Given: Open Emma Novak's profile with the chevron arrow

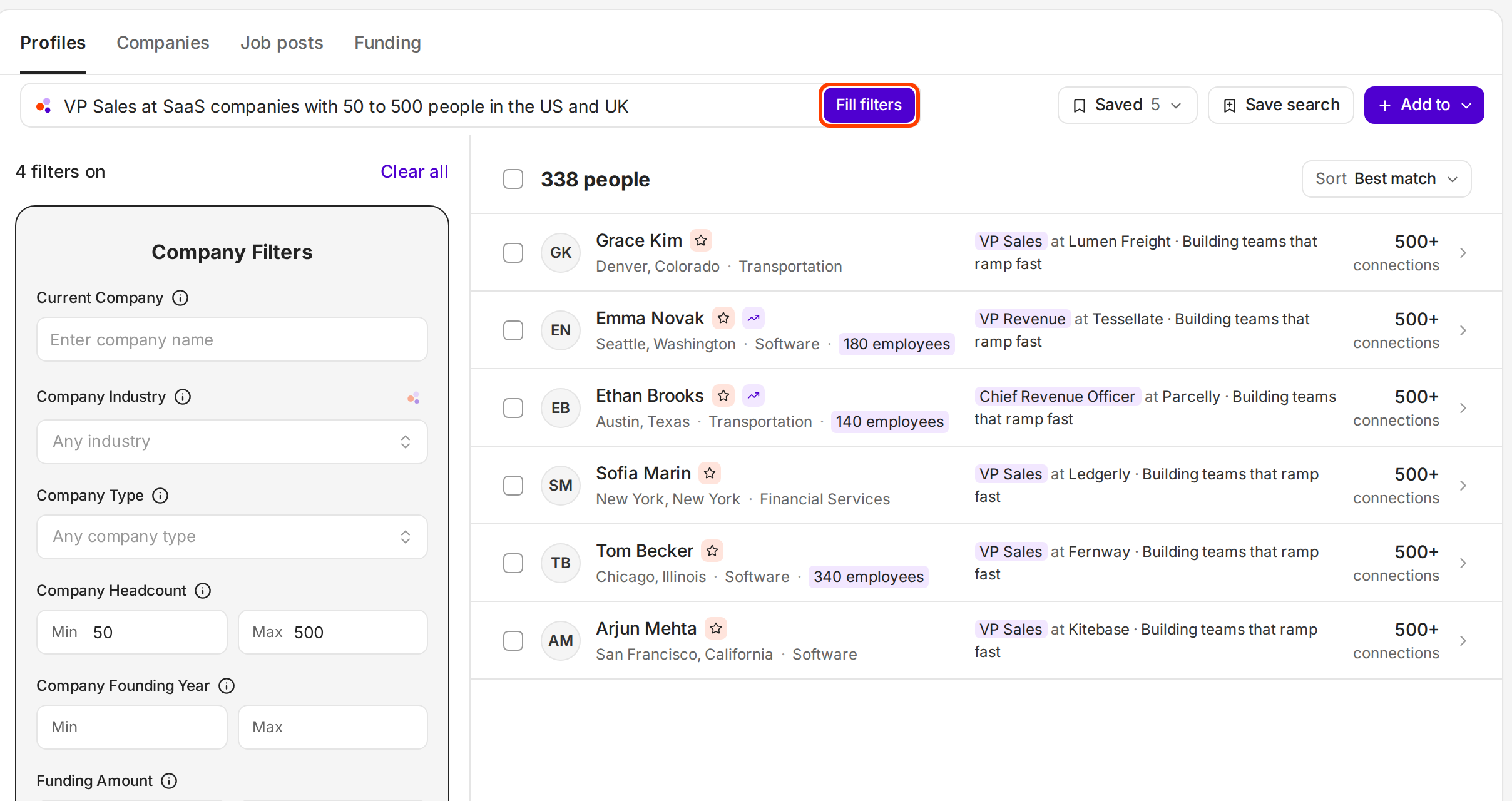Looking at the screenshot, I should pyautogui.click(x=1463, y=330).
